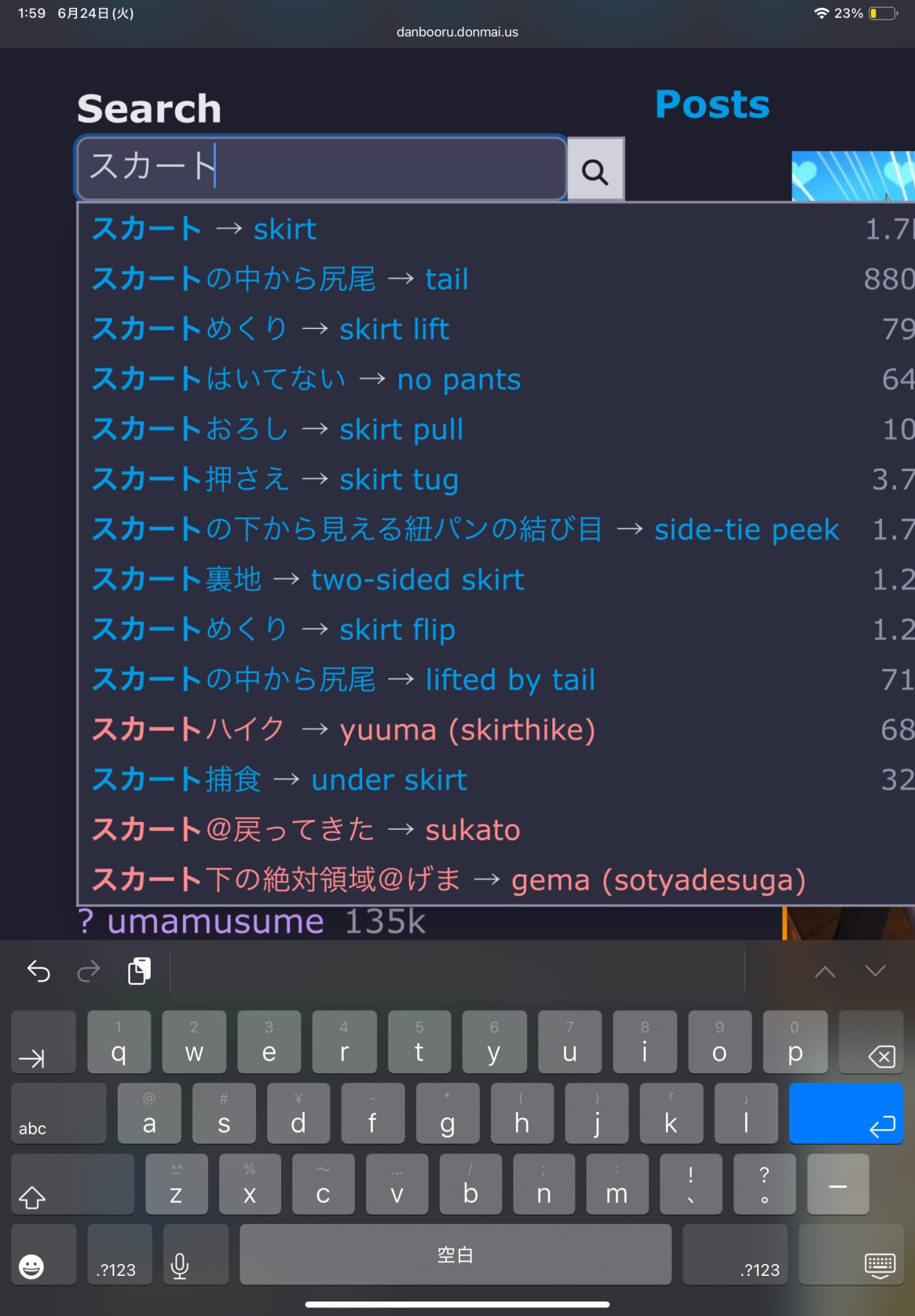Toggle the shift key

click(x=72, y=1184)
